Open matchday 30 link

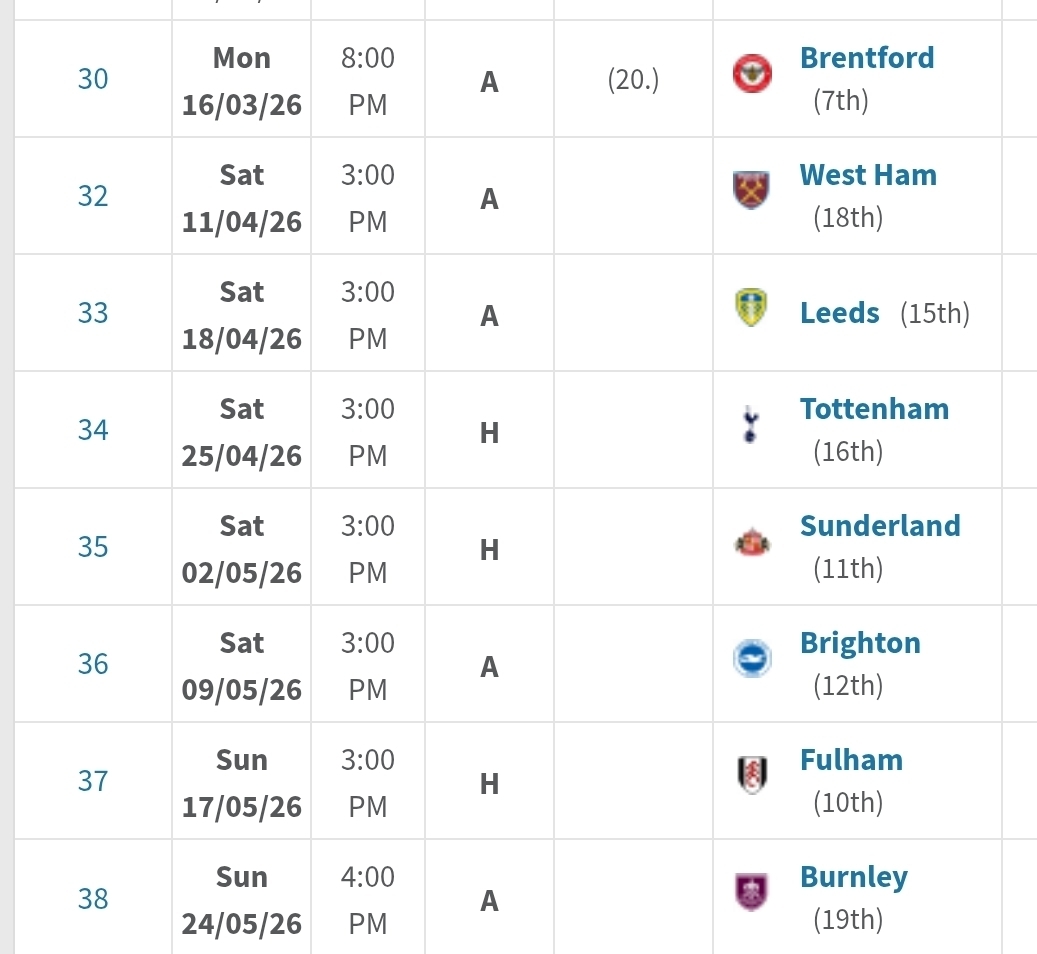pos(93,79)
